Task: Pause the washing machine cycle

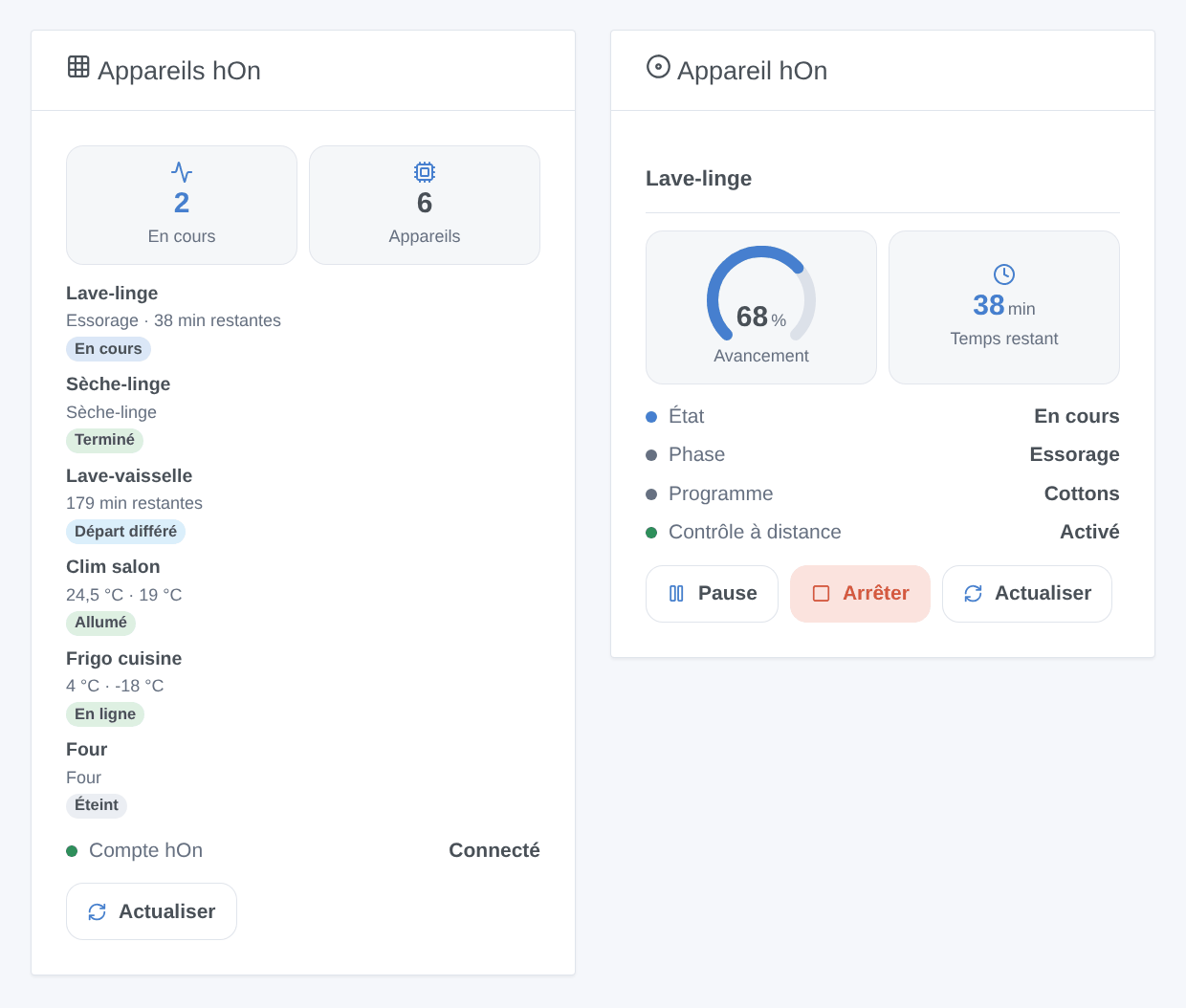Action: tap(712, 594)
